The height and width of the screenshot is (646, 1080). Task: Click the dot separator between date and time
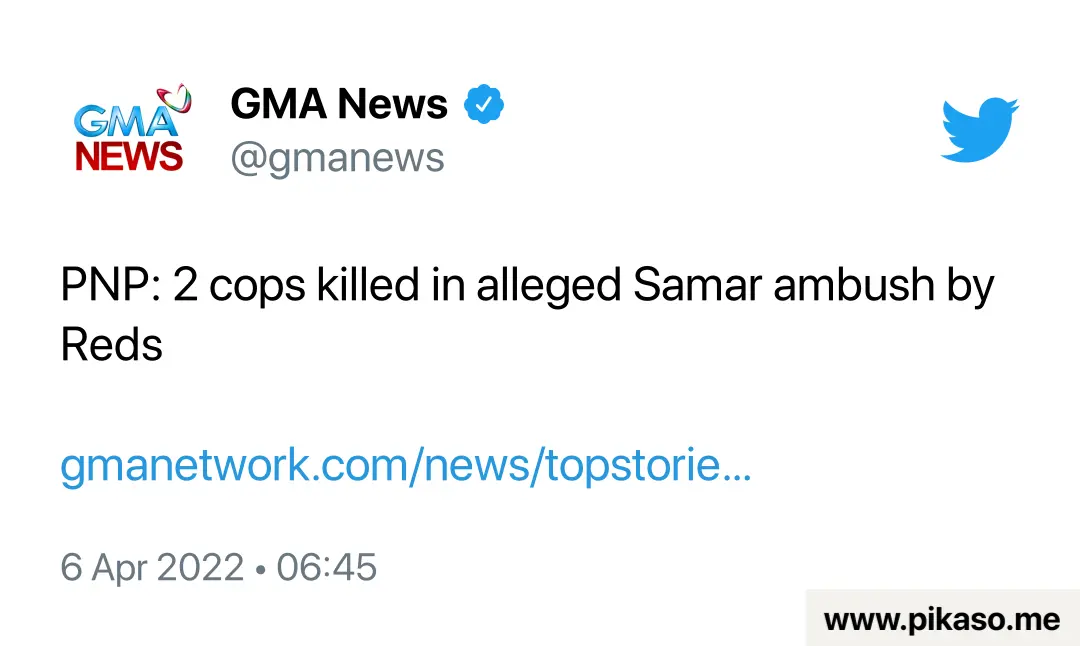pos(260,570)
